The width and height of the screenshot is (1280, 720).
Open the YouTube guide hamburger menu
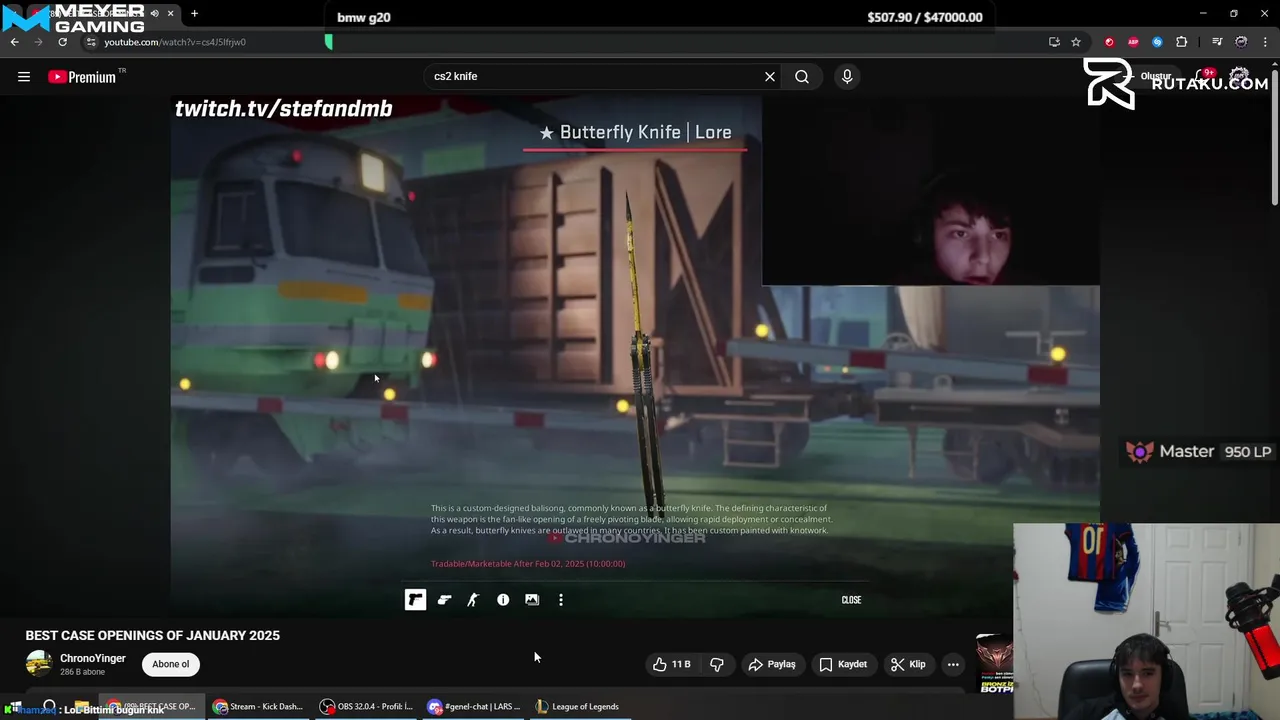pyautogui.click(x=24, y=77)
